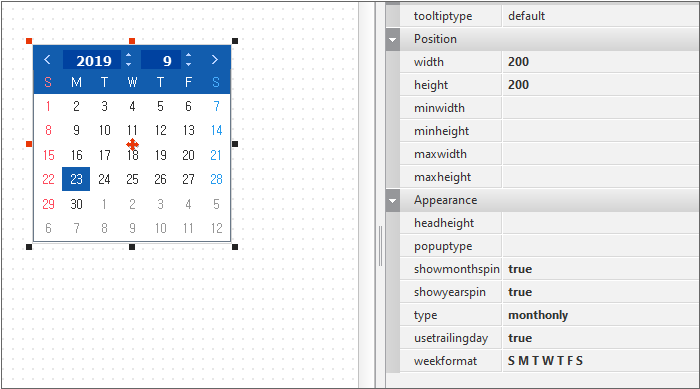Screen dimensions: 700x389
Task: Decrease the month with the down spinner
Action: (188, 64)
